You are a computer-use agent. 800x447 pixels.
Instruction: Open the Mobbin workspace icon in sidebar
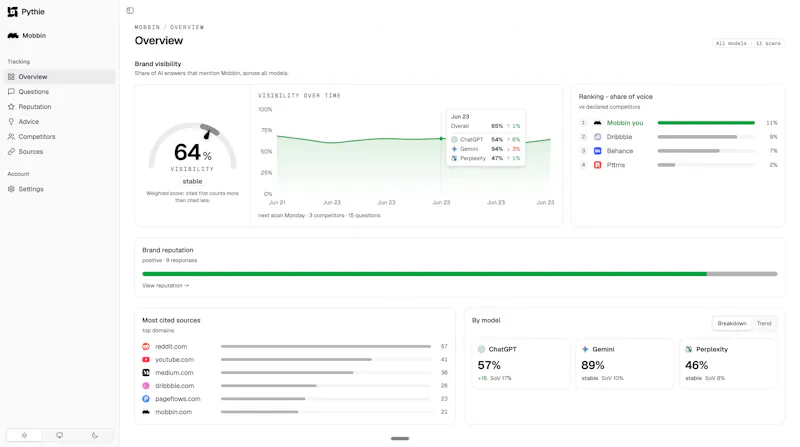pyautogui.click(x=13, y=36)
